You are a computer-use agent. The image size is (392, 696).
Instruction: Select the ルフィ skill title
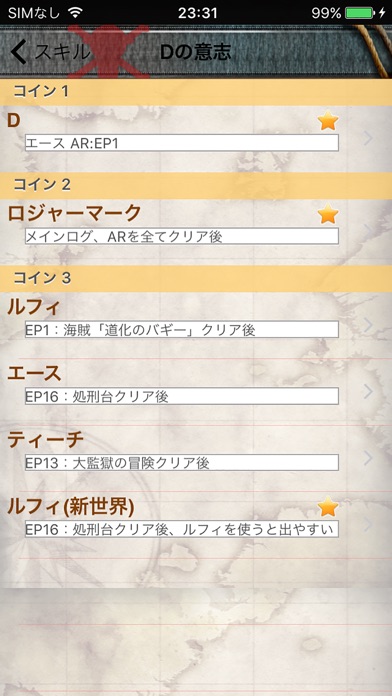[33, 307]
